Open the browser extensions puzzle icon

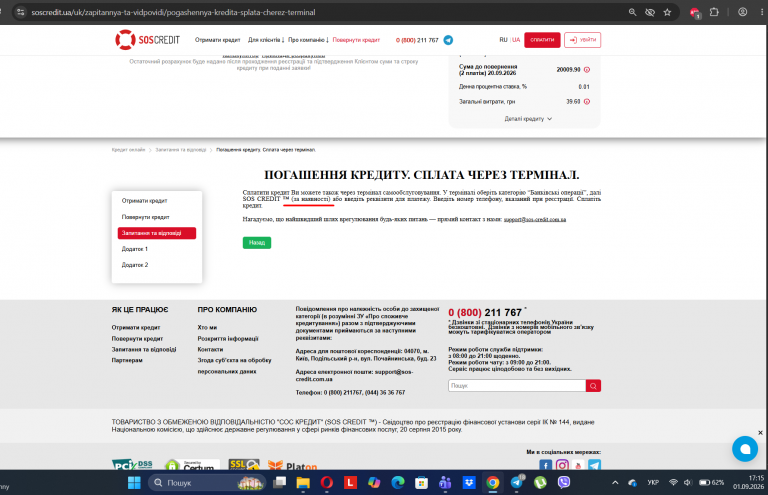pos(714,12)
